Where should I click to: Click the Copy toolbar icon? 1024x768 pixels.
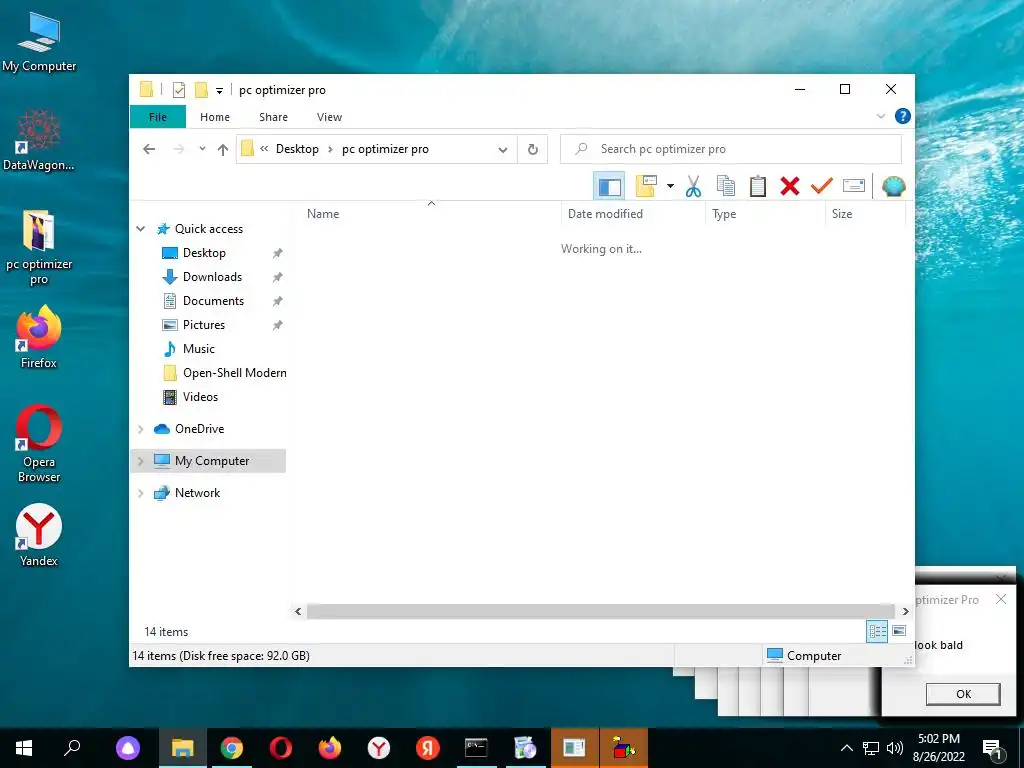click(x=726, y=187)
